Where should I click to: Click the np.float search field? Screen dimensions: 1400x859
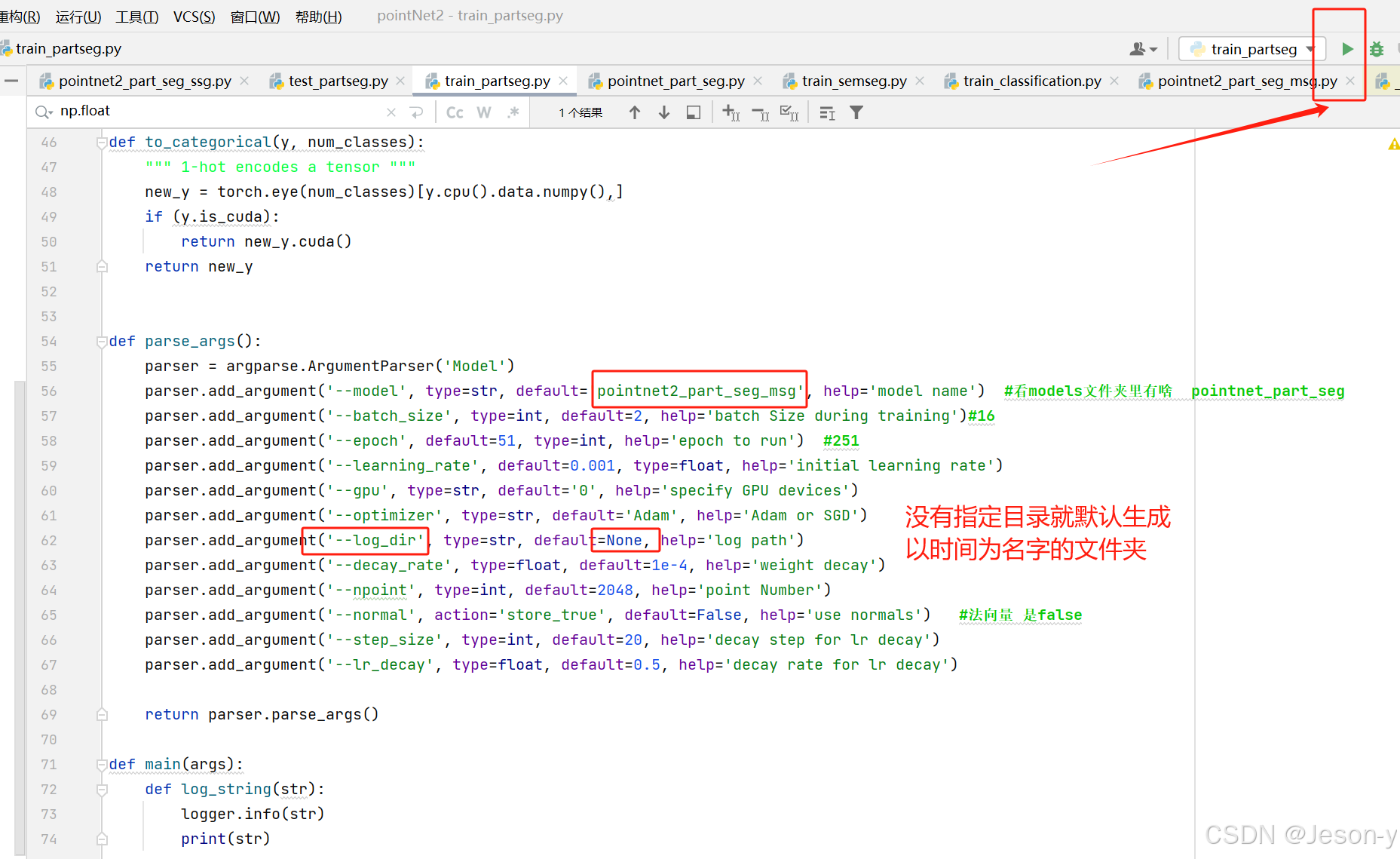[x=219, y=111]
